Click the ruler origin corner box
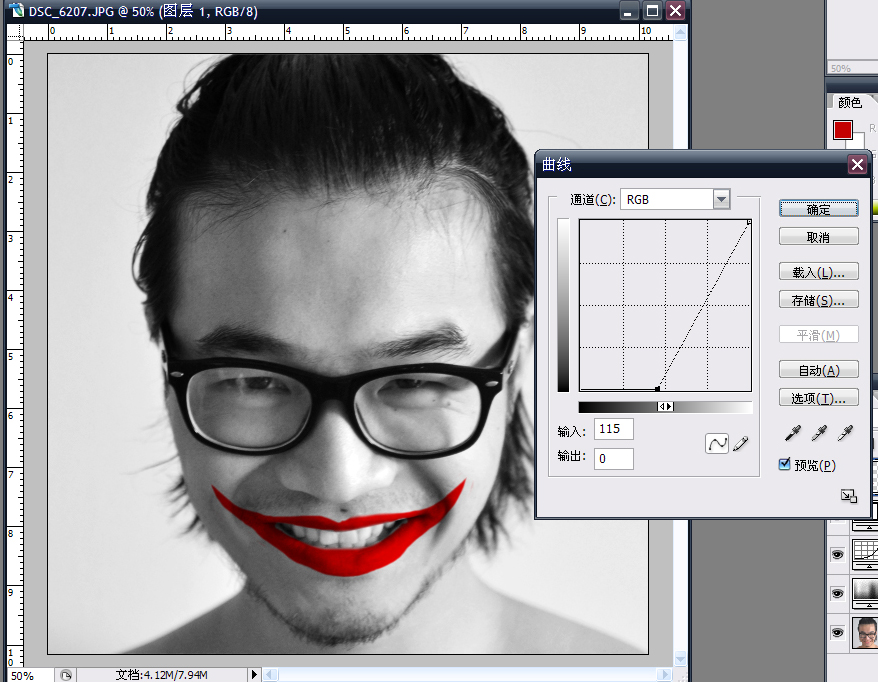The height and width of the screenshot is (682, 878). (15, 32)
